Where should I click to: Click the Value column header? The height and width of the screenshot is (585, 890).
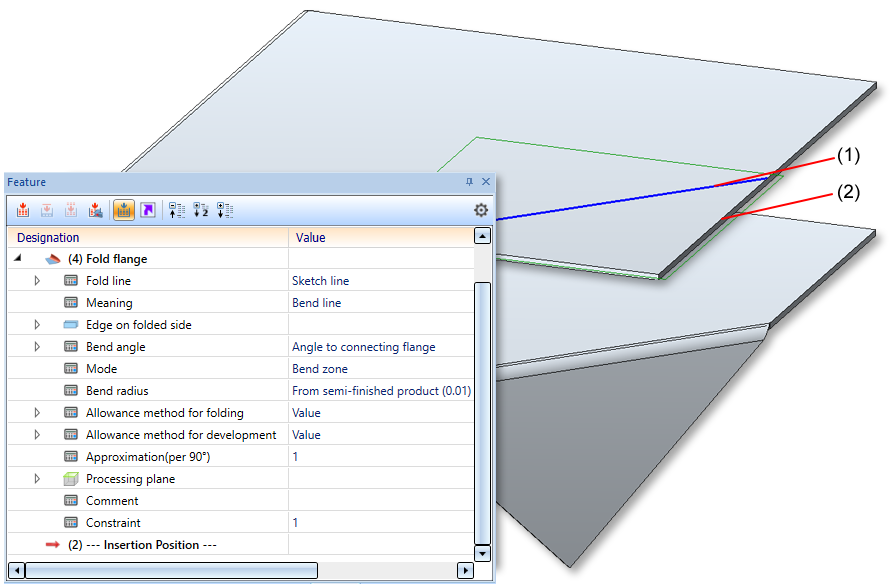(381, 237)
